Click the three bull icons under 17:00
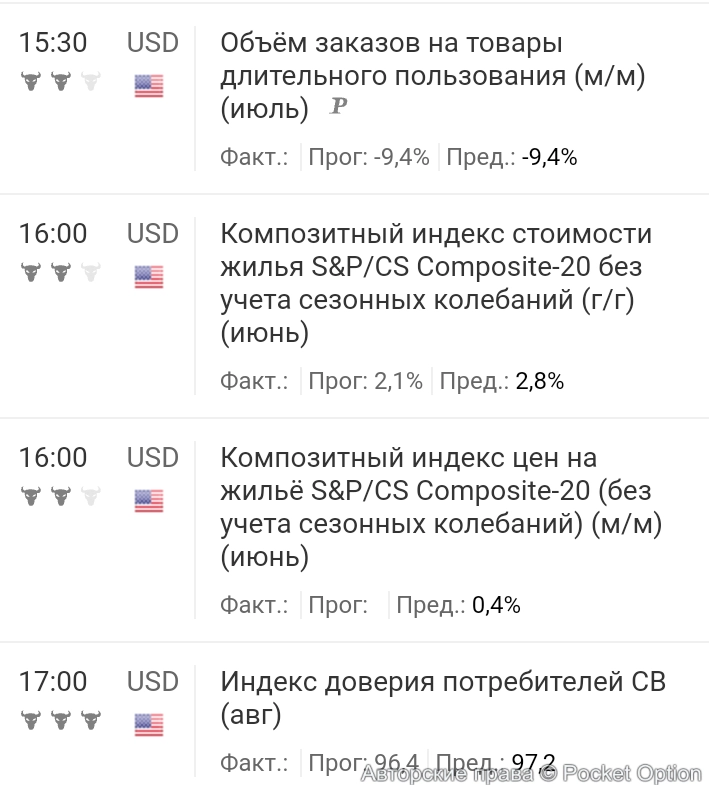The width and height of the screenshot is (709, 785). click(x=61, y=719)
